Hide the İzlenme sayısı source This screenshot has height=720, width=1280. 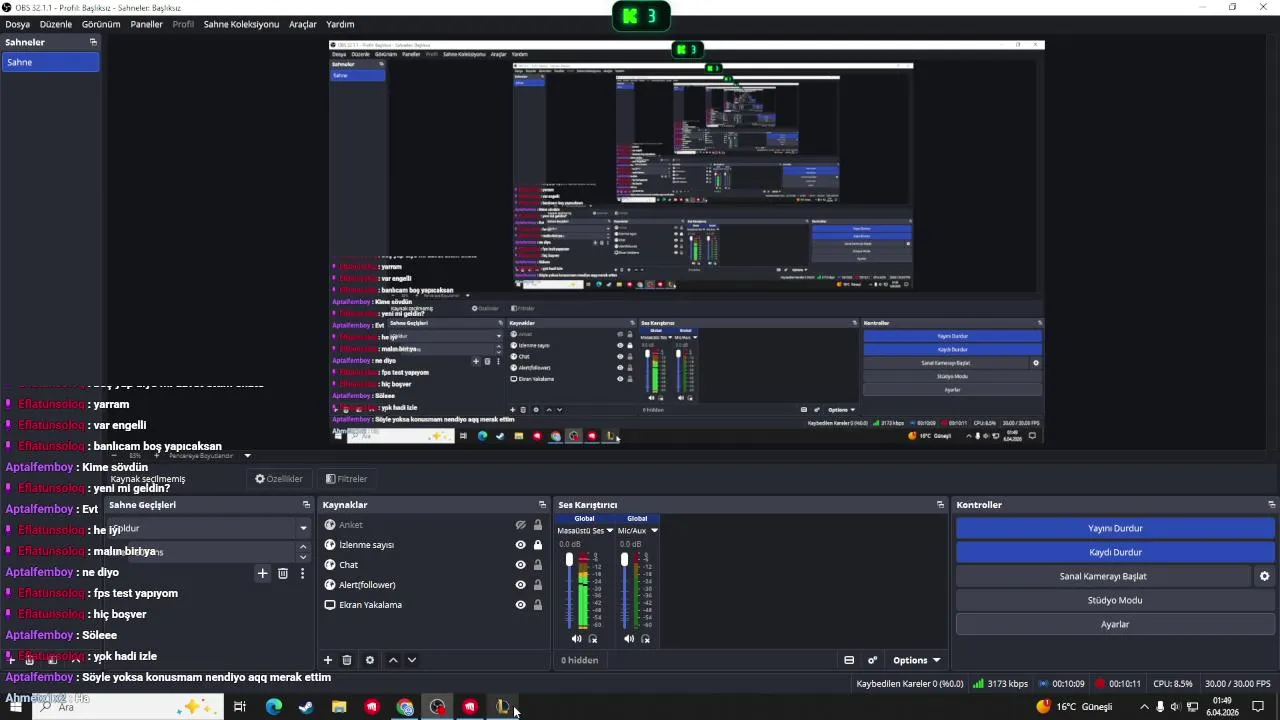[x=520, y=545]
